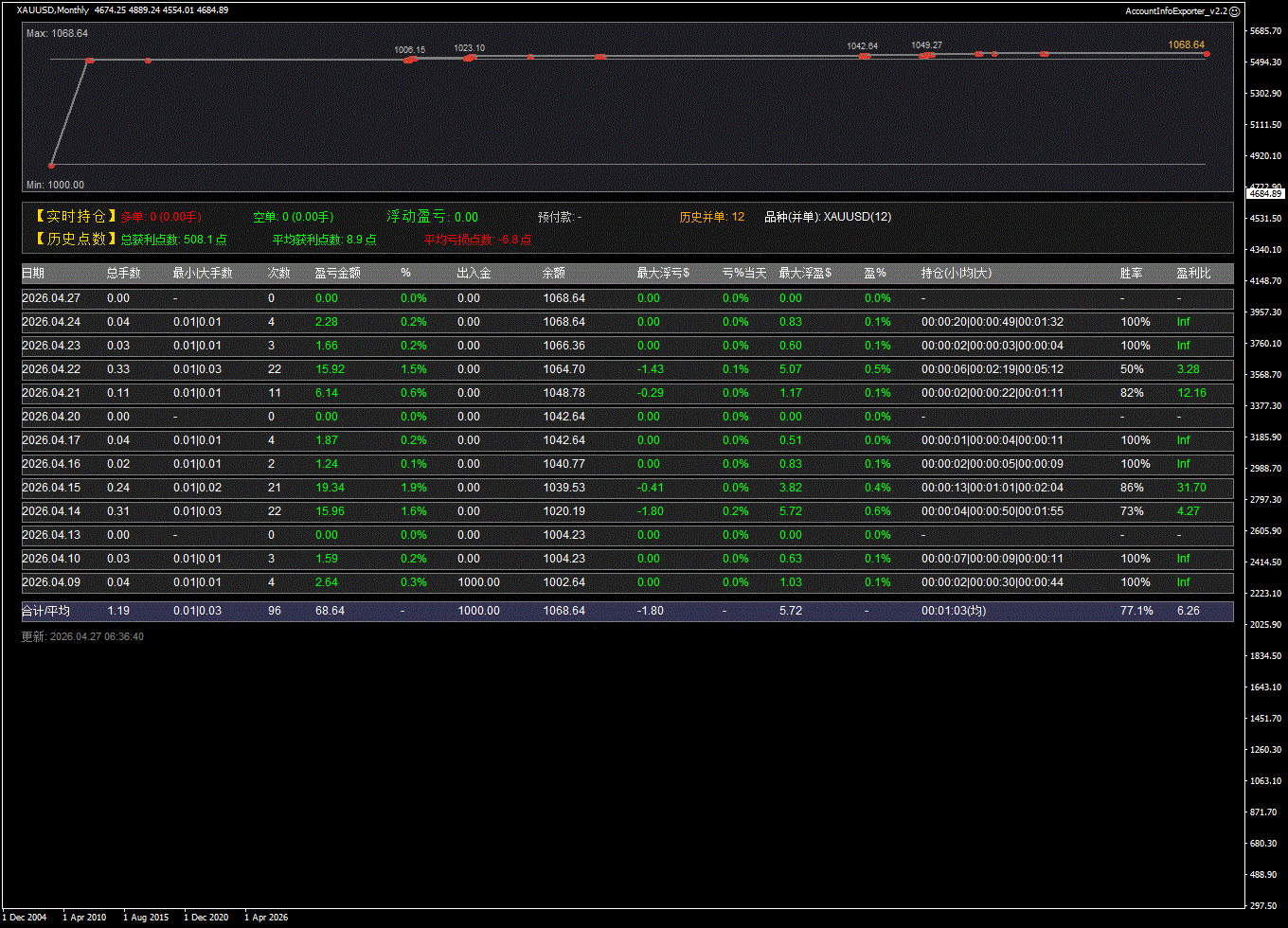Select the XAUUSD,Monthly chart title text
This screenshot has height=928, width=1288.
(53, 10)
